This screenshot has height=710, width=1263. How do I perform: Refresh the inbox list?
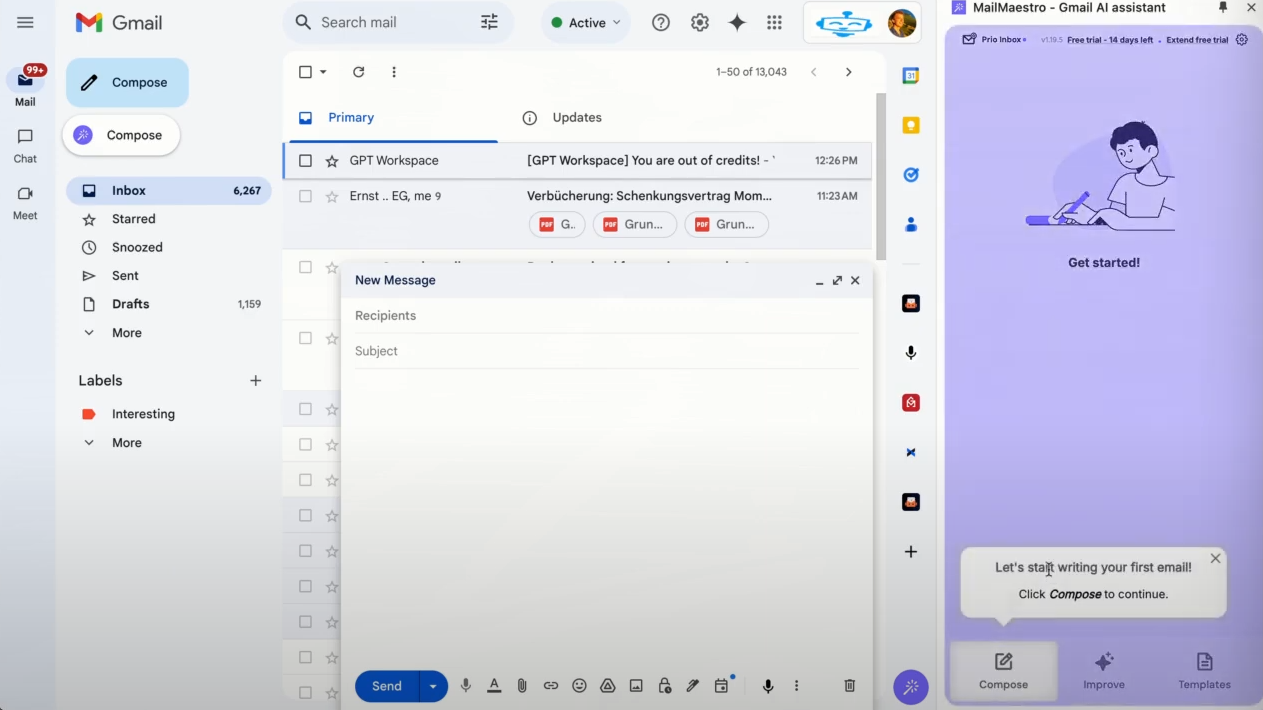click(359, 72)
